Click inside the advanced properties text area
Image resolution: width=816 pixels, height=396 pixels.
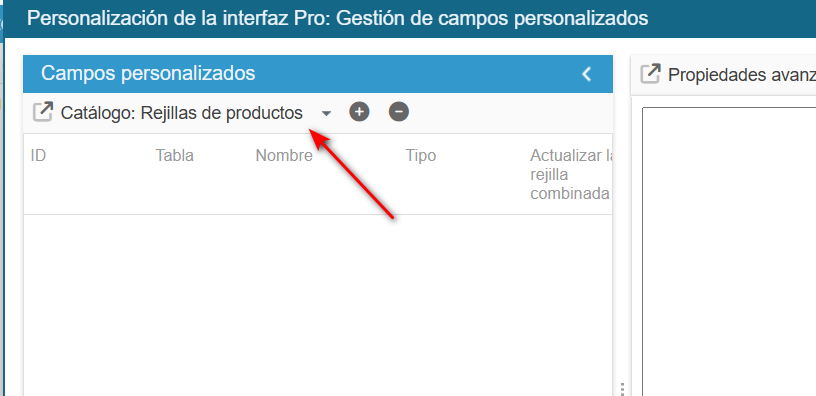[729, 252]
